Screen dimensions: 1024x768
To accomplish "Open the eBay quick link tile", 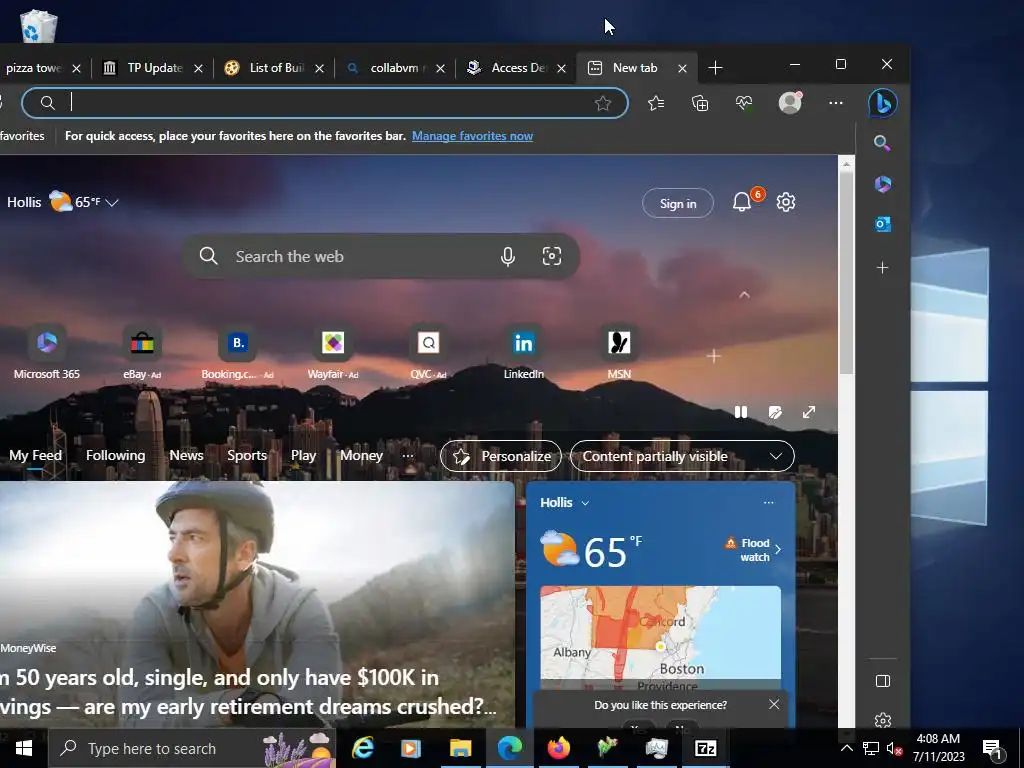I will 142,352.
